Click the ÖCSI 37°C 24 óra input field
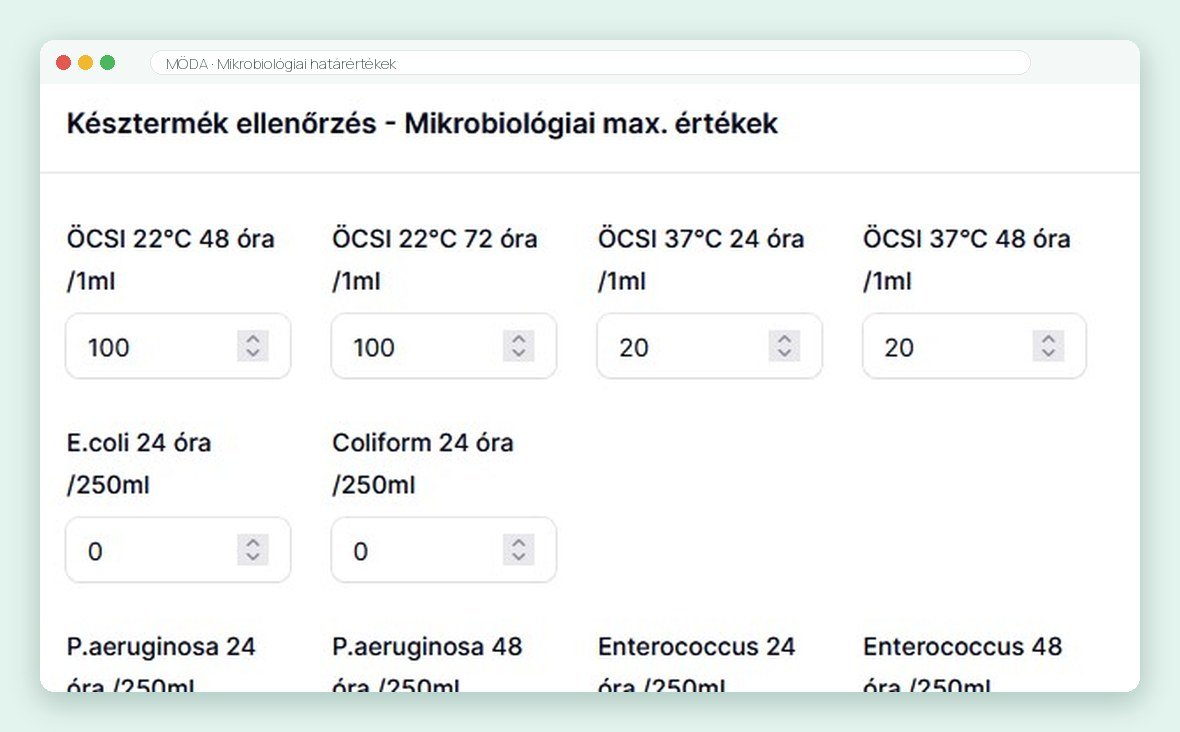1180x732 pixels. coord(710,346)
